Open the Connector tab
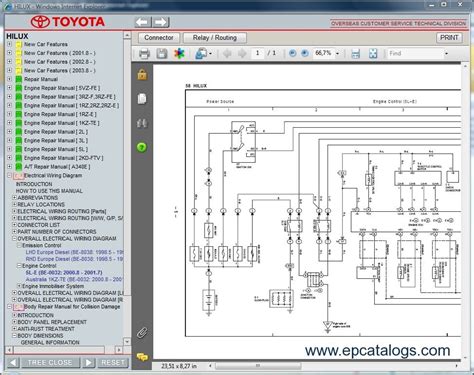The width and height of the screenshot is (474, 375). (159, 38)
